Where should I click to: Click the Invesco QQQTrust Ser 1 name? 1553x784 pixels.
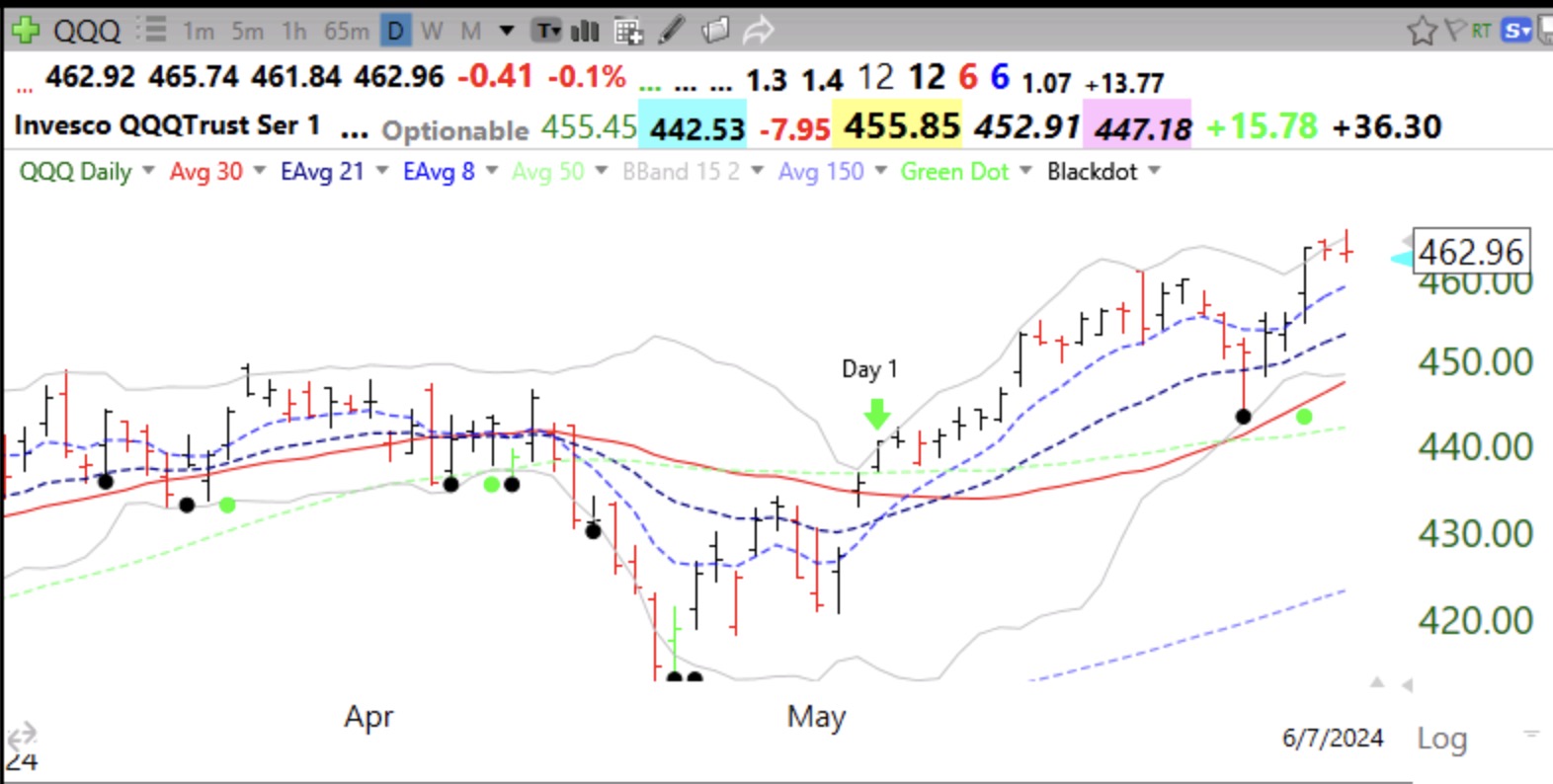click(x=167, y=125)
